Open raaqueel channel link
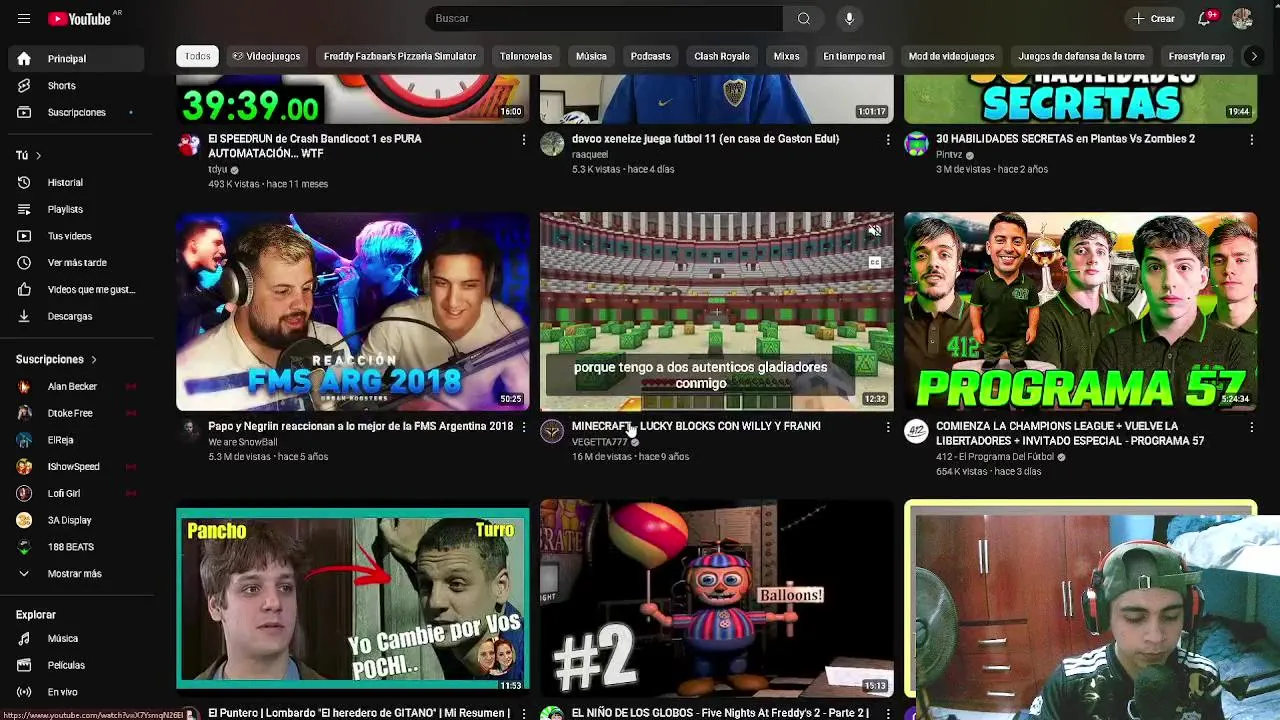 click(590, 155)
